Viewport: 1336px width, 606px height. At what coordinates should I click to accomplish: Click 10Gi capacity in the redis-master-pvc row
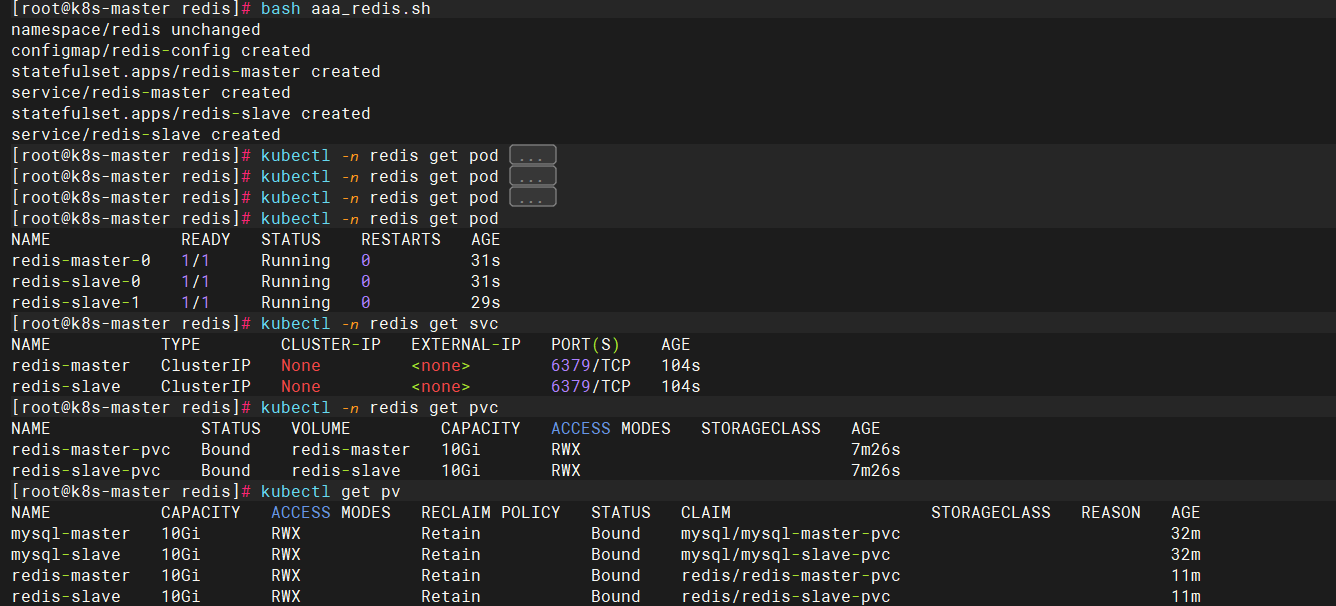pos(461,449)
